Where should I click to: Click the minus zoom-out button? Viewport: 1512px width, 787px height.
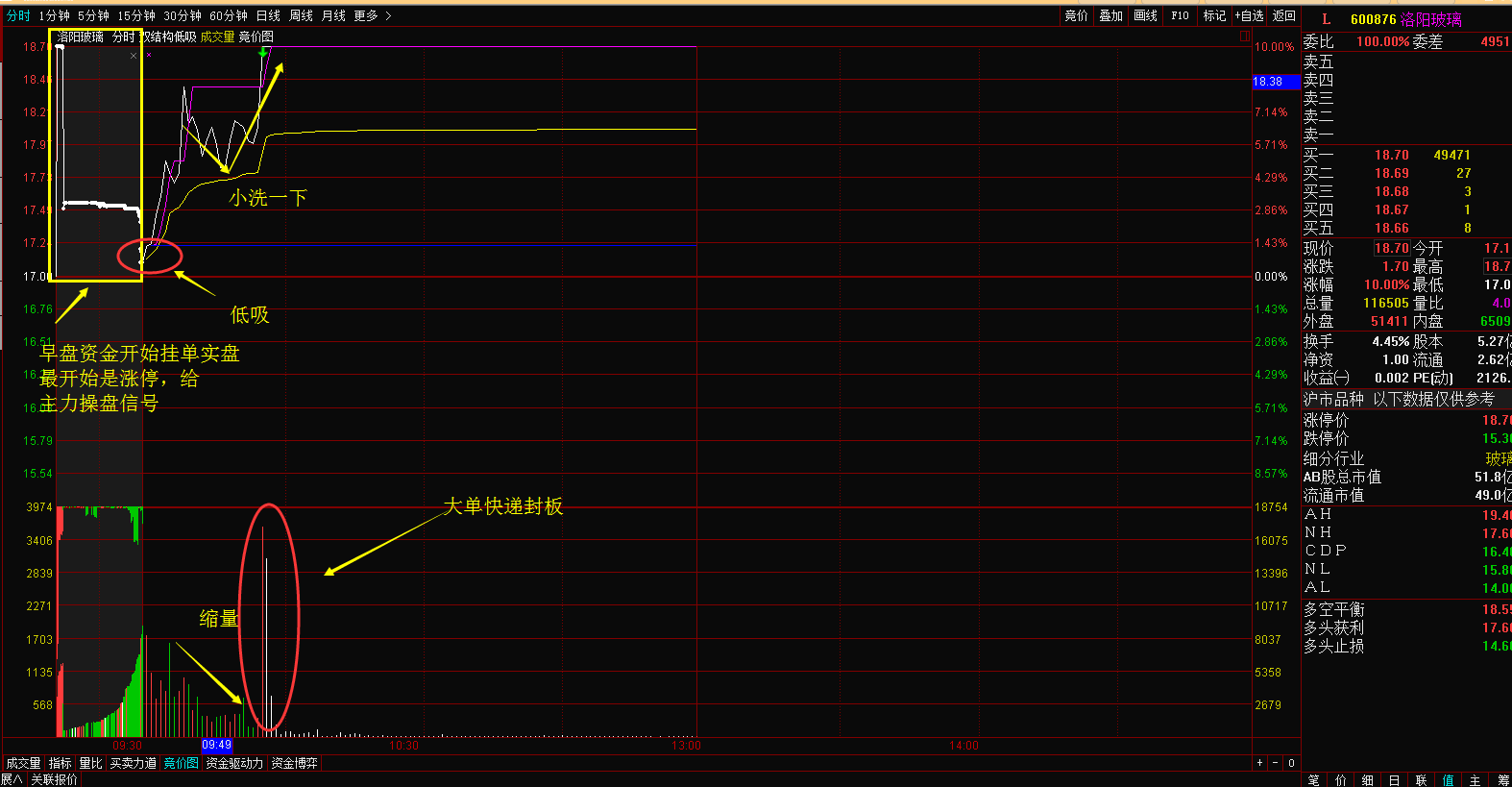(1276, 763)
